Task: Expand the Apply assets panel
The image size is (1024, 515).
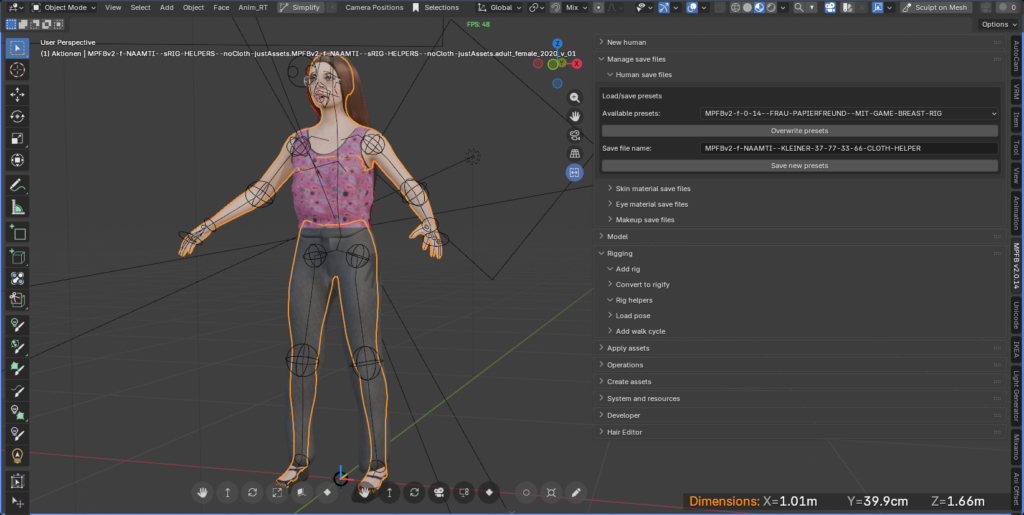Action: coord(628,348)
